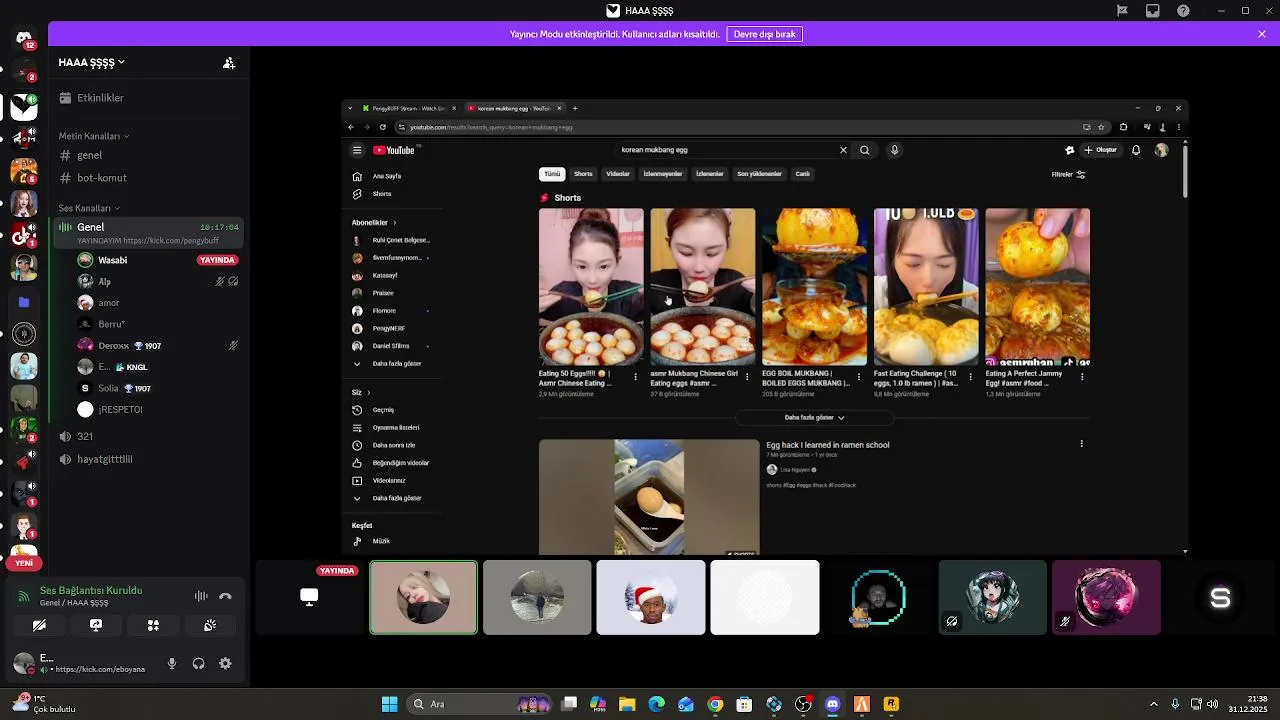1280x720 pixels.
Task: Click the YouTube logo in stream
Action: tap(394, 150)
